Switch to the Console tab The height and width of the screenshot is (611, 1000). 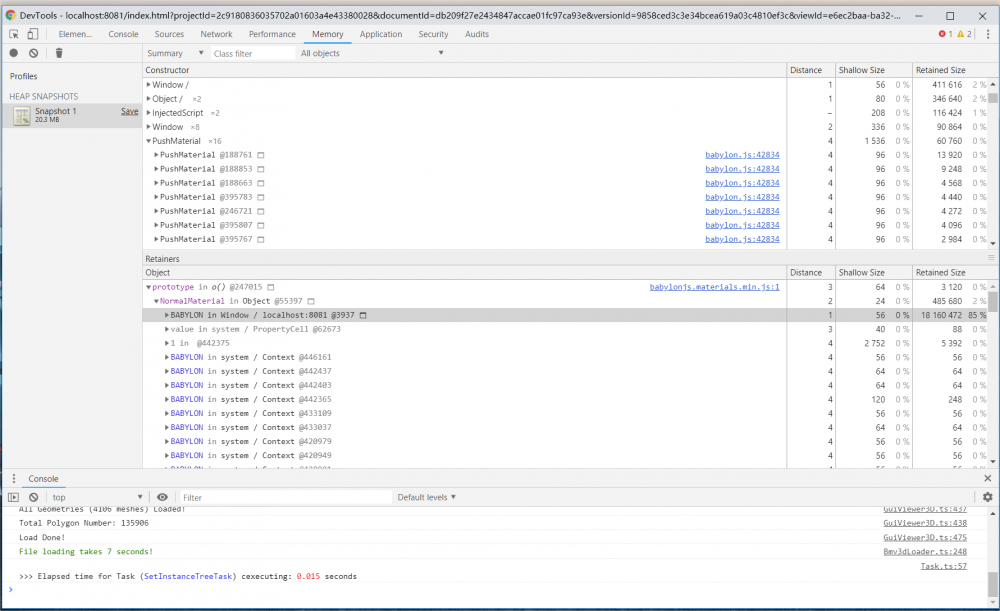123,34
